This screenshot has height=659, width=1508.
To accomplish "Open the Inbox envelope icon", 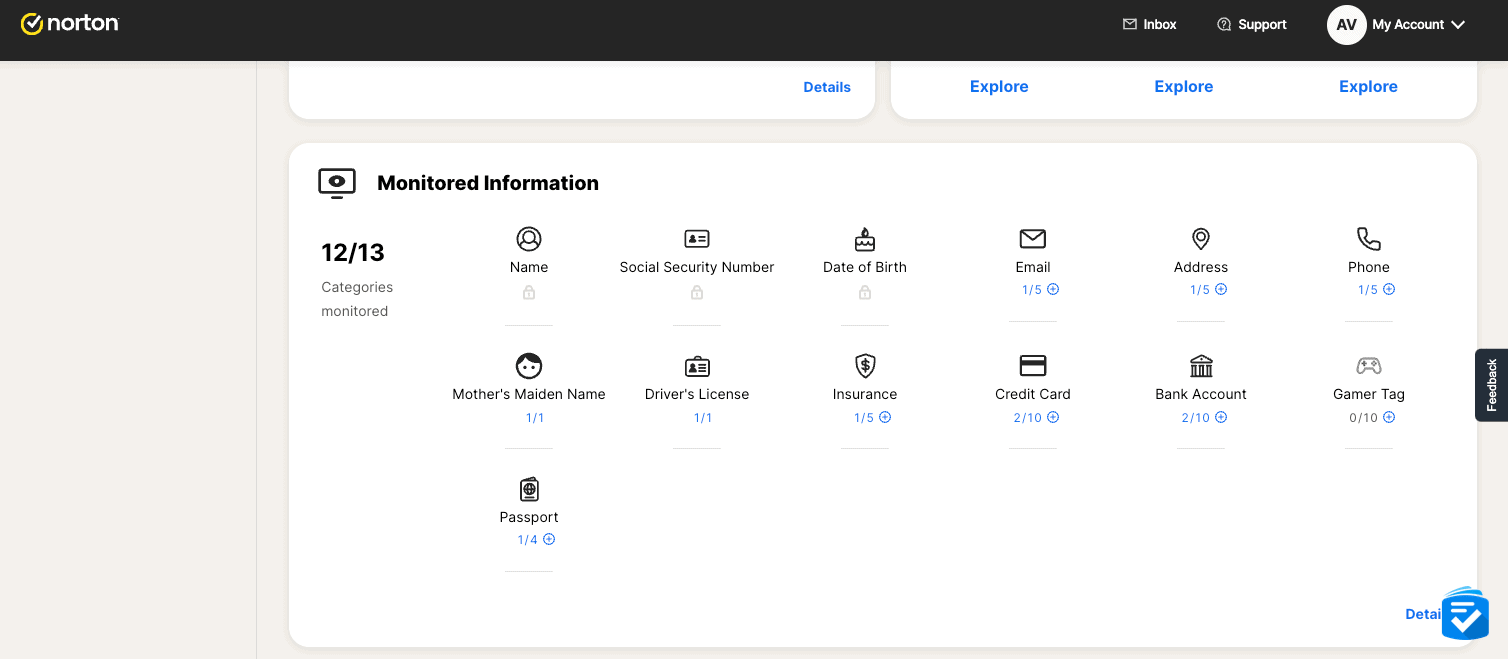I will [1130, 24].
